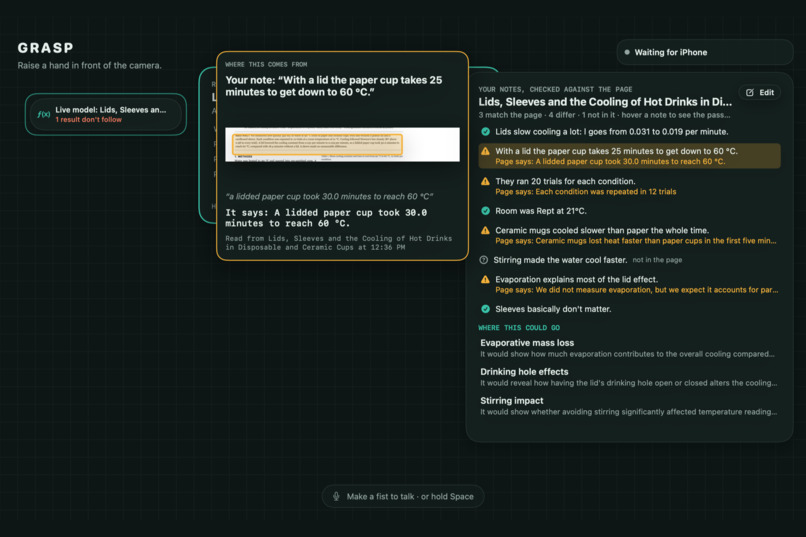Image resolution: width=806 pixels, height=537 pixels.
Task: Open the 'Evaporative mass loss' suggestion
Action: click(x=629, y=348)
